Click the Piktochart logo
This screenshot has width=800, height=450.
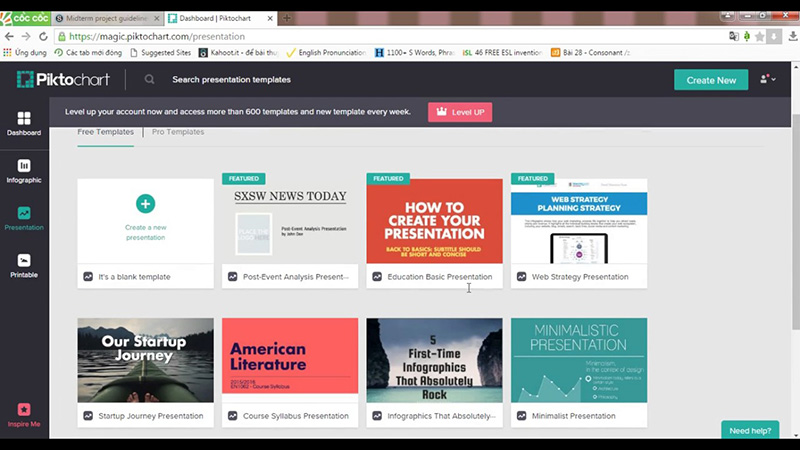[x=63, y=80]
